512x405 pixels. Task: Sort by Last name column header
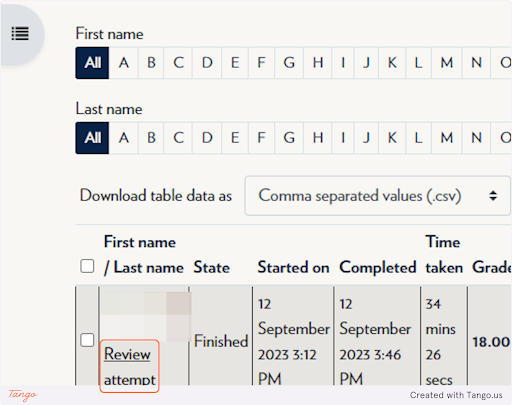149,268
